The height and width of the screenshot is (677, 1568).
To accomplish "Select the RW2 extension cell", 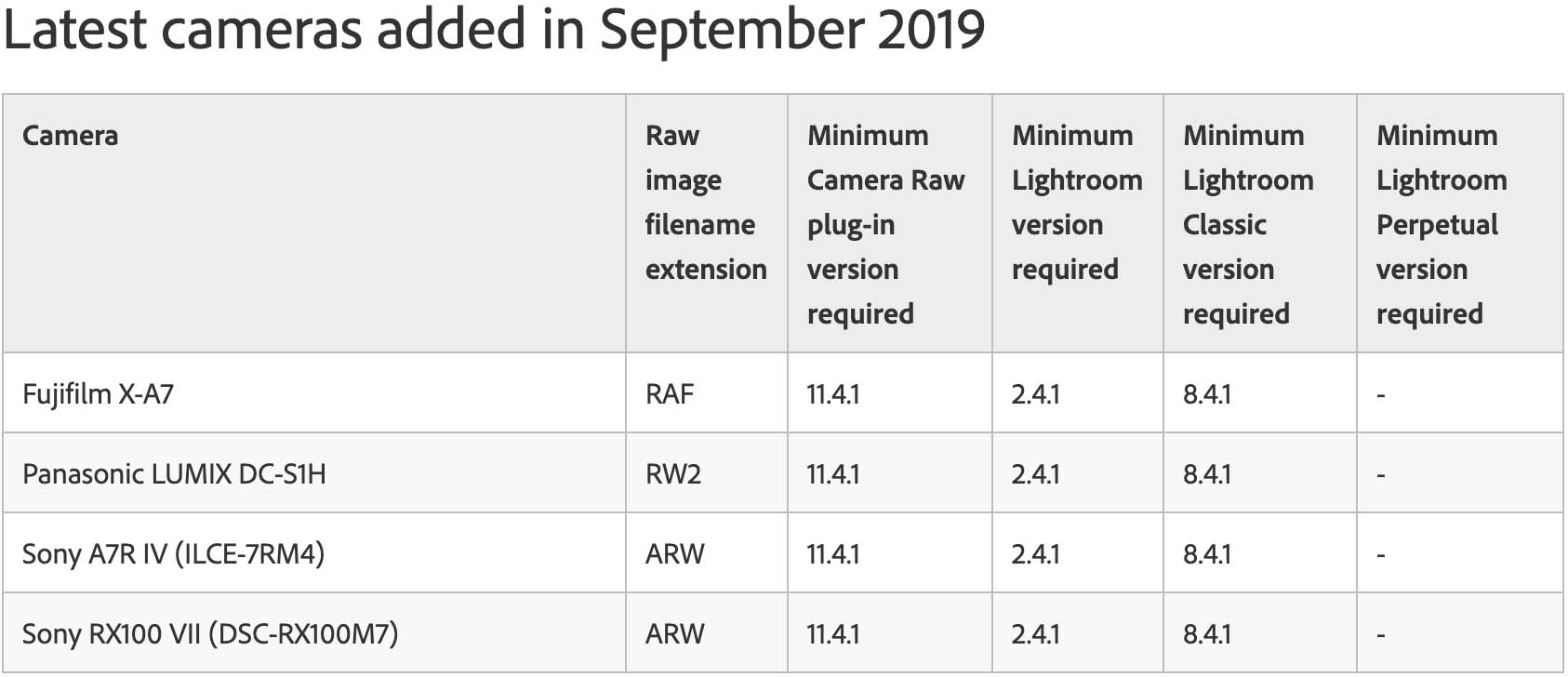I will click(x=673, y=474).
